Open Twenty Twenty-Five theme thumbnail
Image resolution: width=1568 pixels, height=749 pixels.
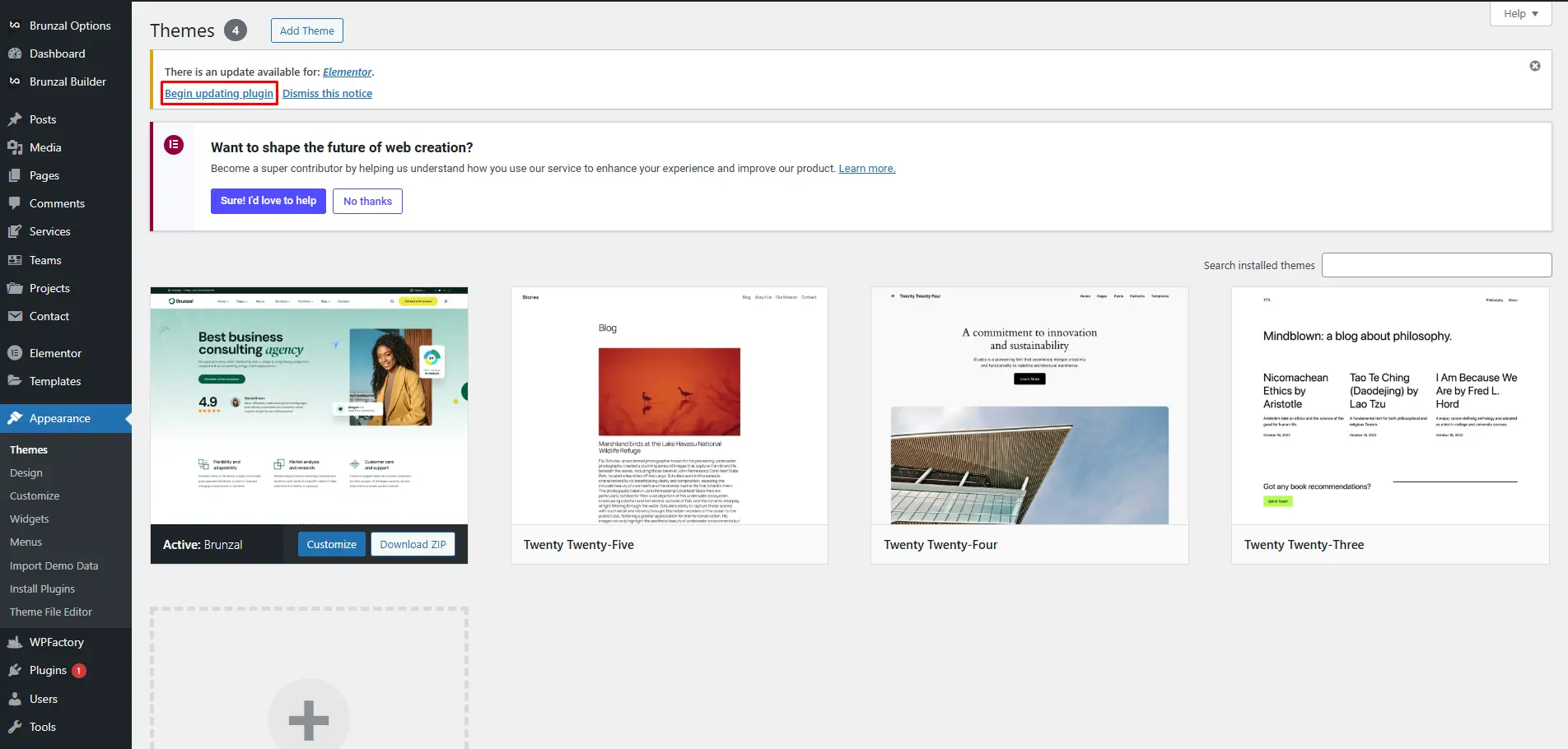tap(670, 406)
